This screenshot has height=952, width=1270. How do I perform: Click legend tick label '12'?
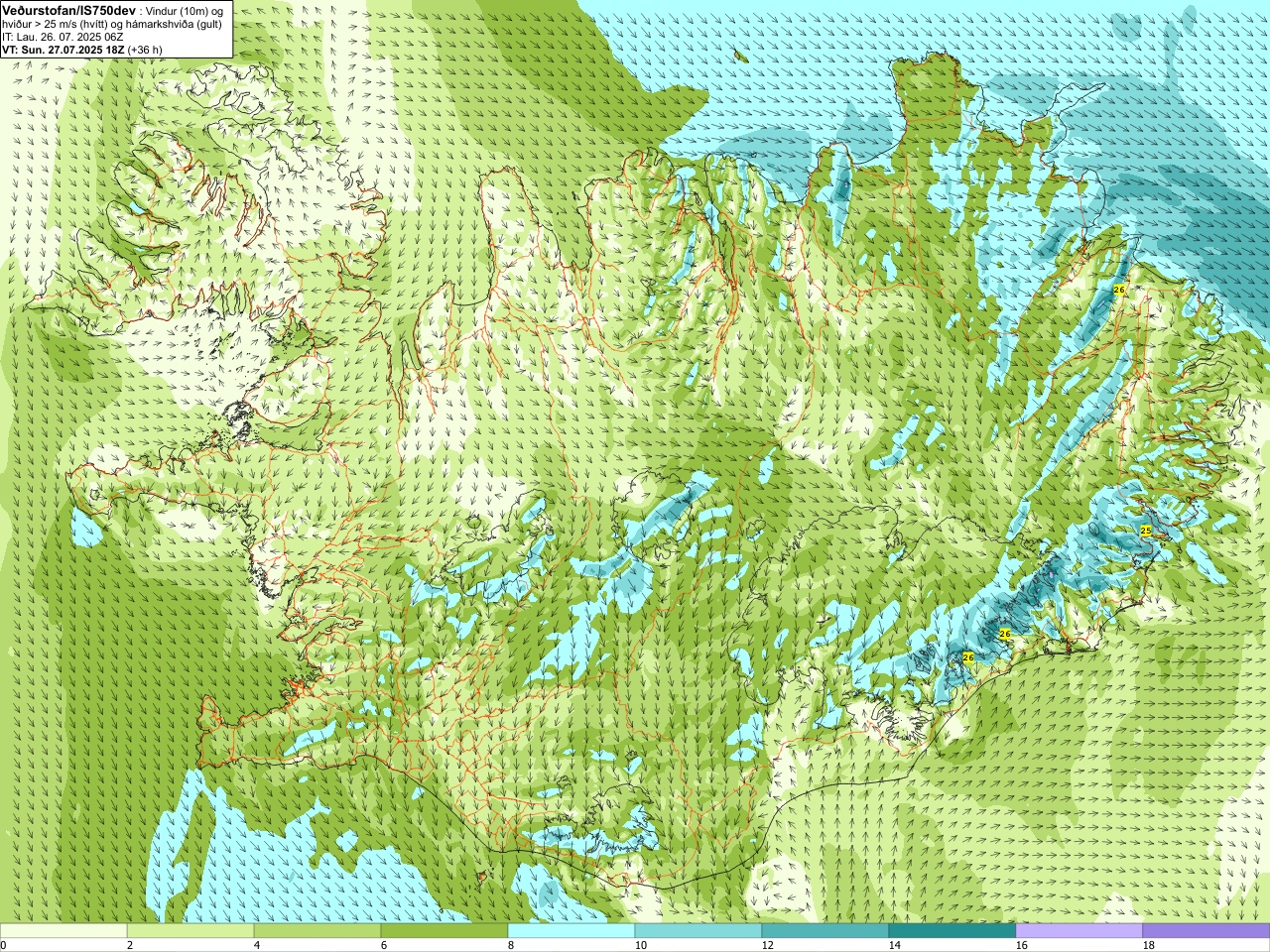click(767, 945)
